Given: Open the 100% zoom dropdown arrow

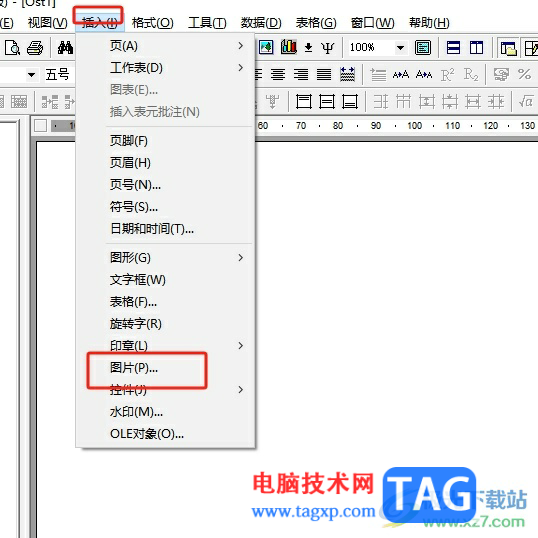Looking at the screenshot, I should [x=400, y=47].
